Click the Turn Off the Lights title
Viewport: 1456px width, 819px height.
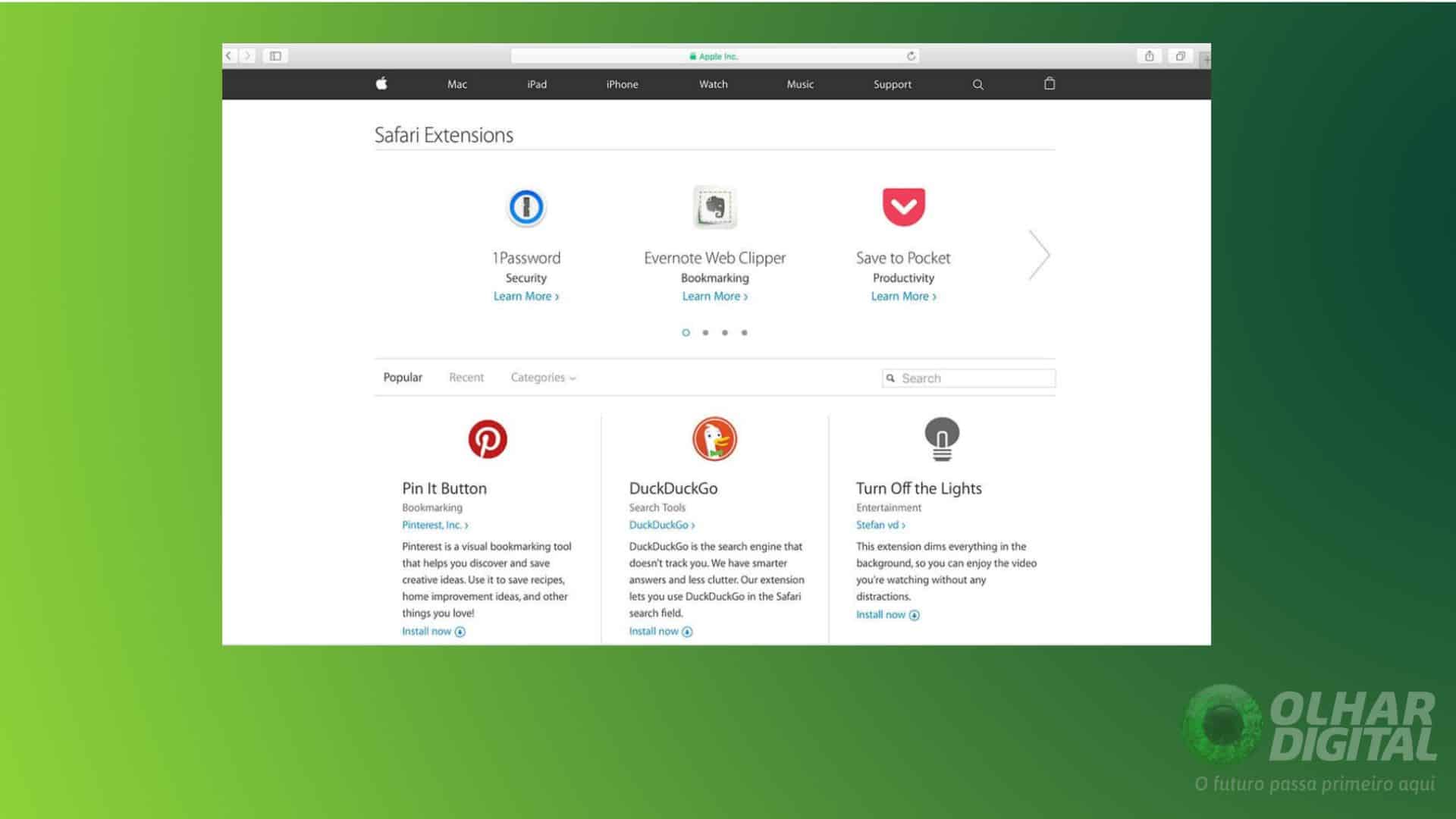(919, 488)
